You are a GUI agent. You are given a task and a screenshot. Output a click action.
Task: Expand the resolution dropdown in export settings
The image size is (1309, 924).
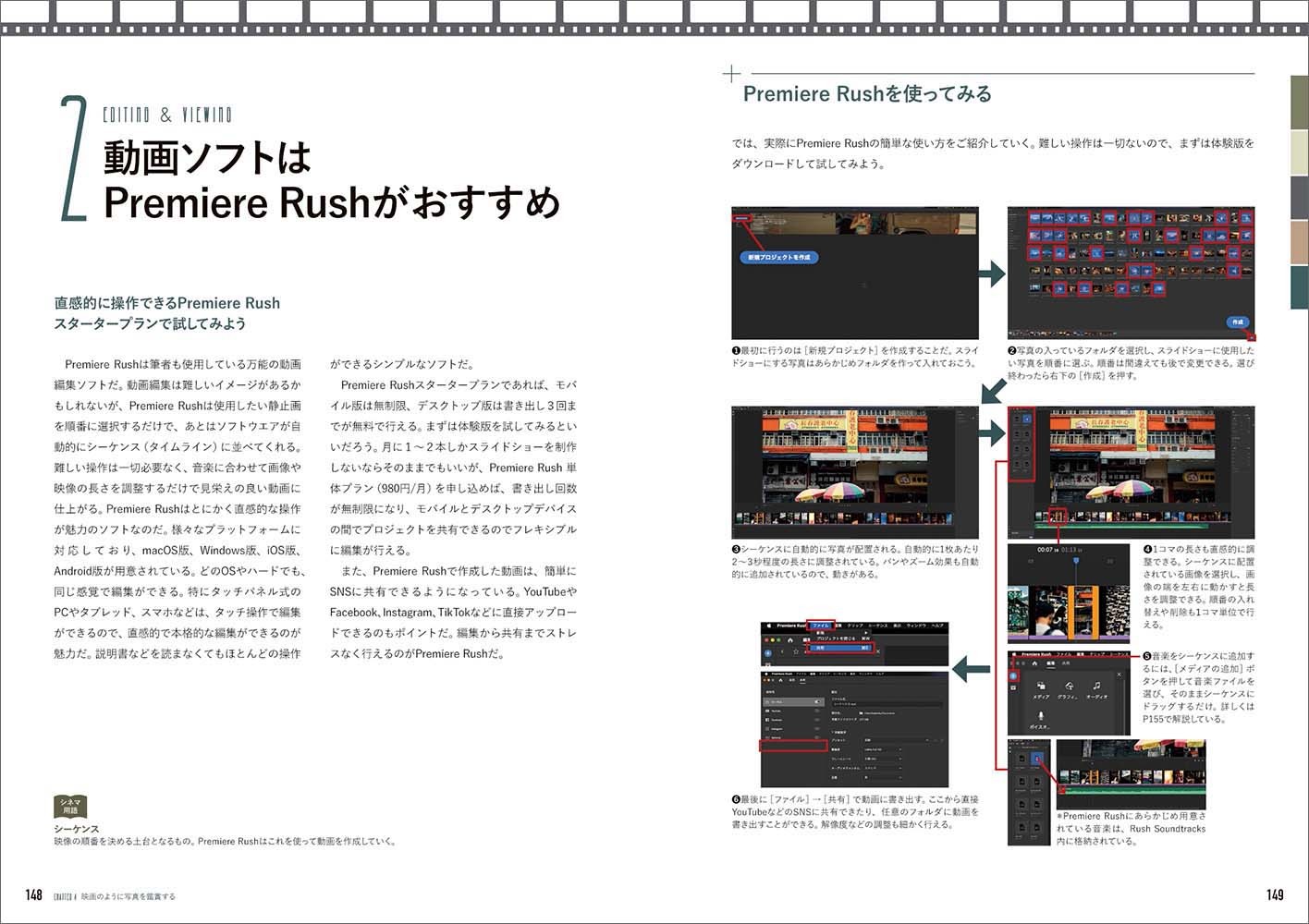[882, 749]
